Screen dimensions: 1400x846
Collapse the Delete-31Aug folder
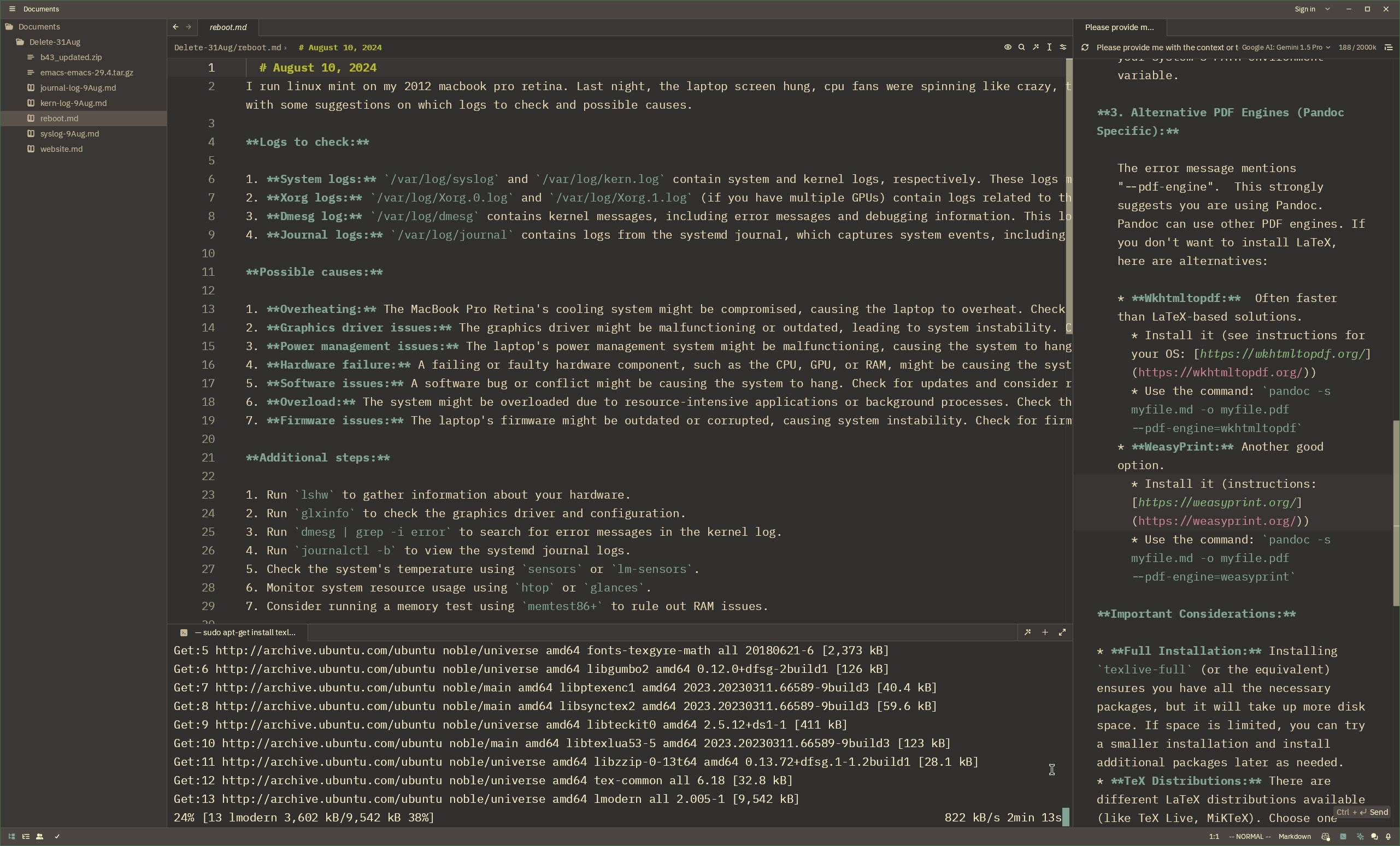click(84, 42)
